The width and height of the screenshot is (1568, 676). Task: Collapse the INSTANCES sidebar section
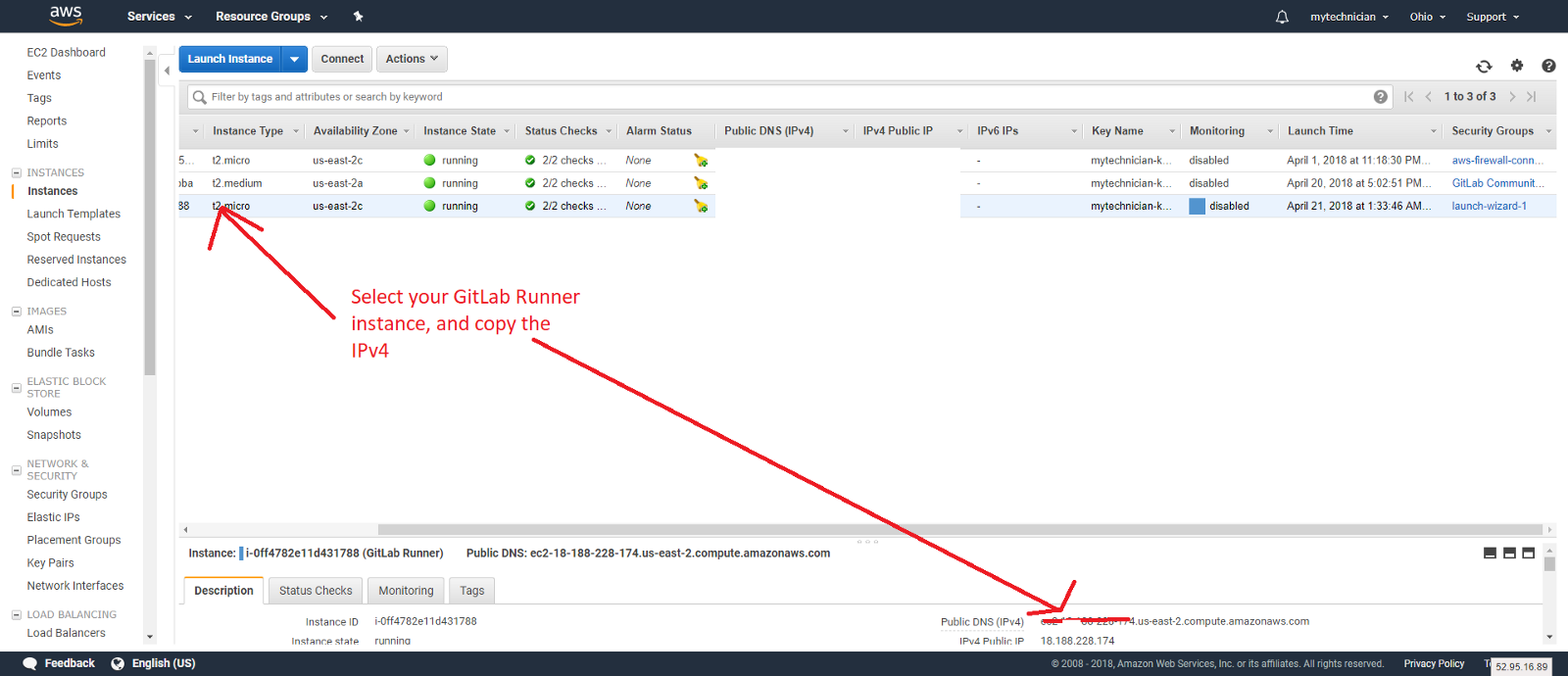point(16,172)
